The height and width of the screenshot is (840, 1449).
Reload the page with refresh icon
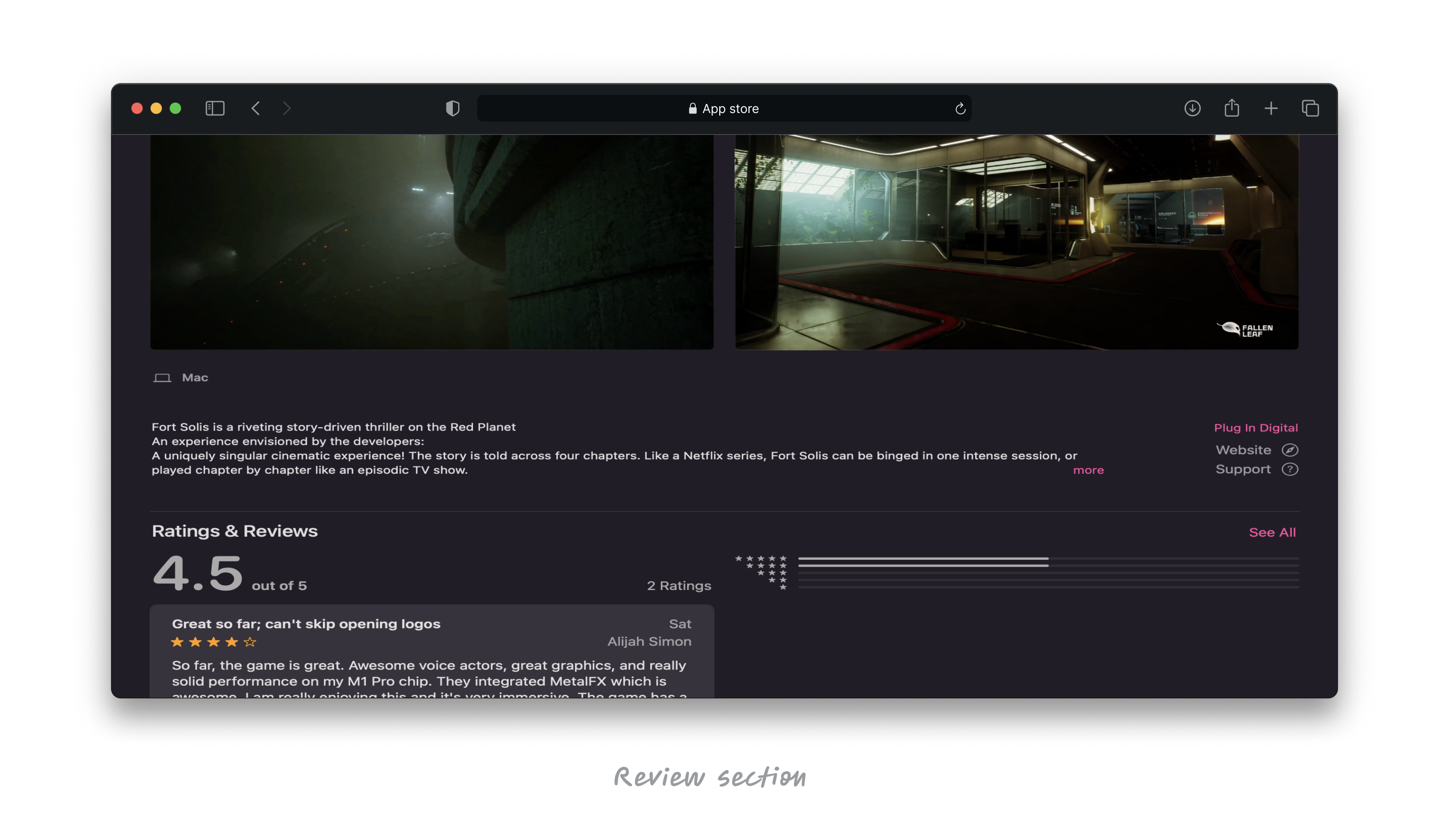point(960,109)
